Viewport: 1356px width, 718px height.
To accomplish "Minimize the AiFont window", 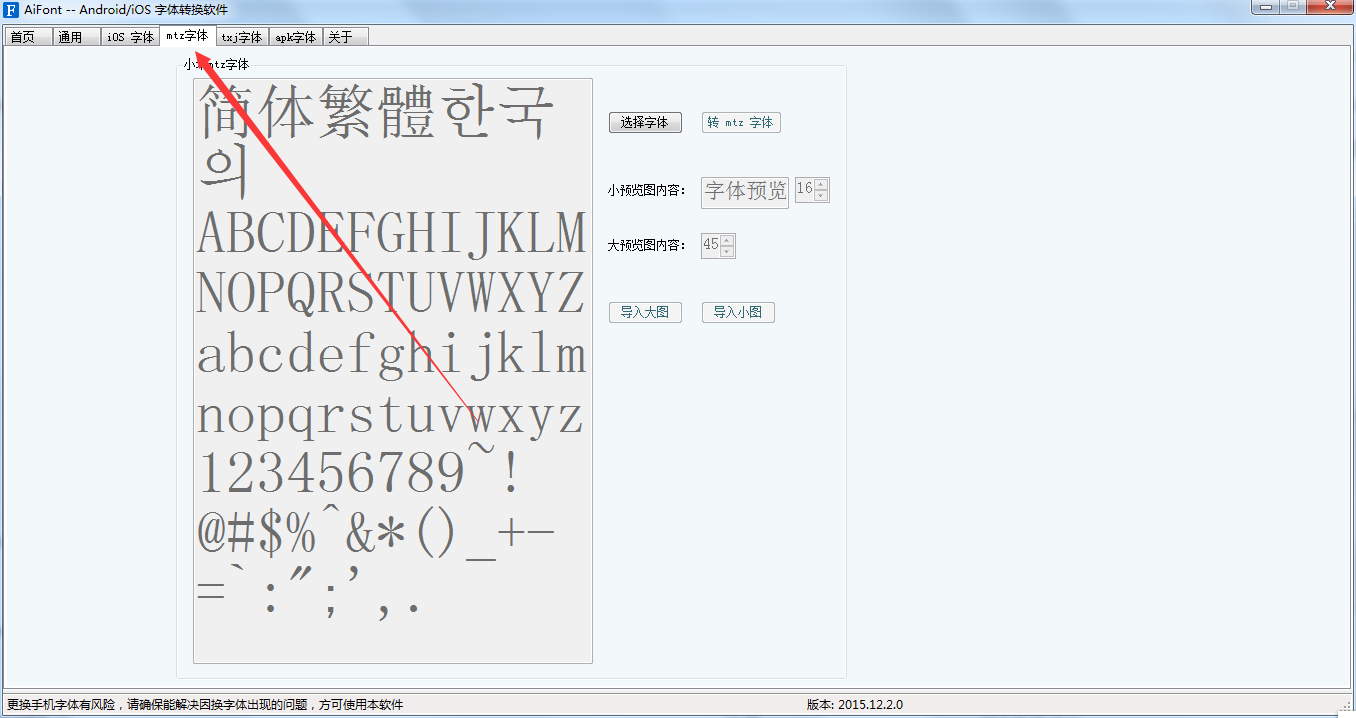I will pyautogui.click(x=1267, y=6).
